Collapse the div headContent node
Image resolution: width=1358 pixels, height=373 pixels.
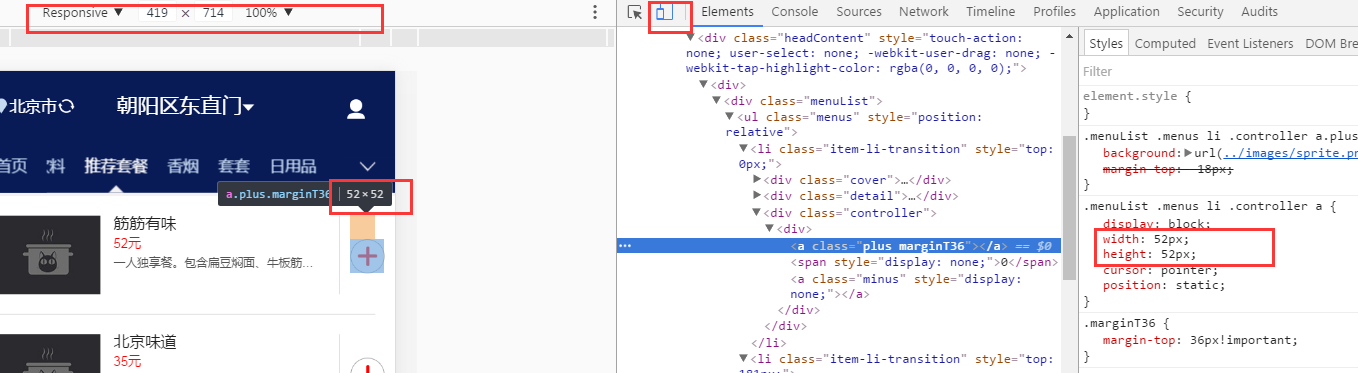(690, 37)
